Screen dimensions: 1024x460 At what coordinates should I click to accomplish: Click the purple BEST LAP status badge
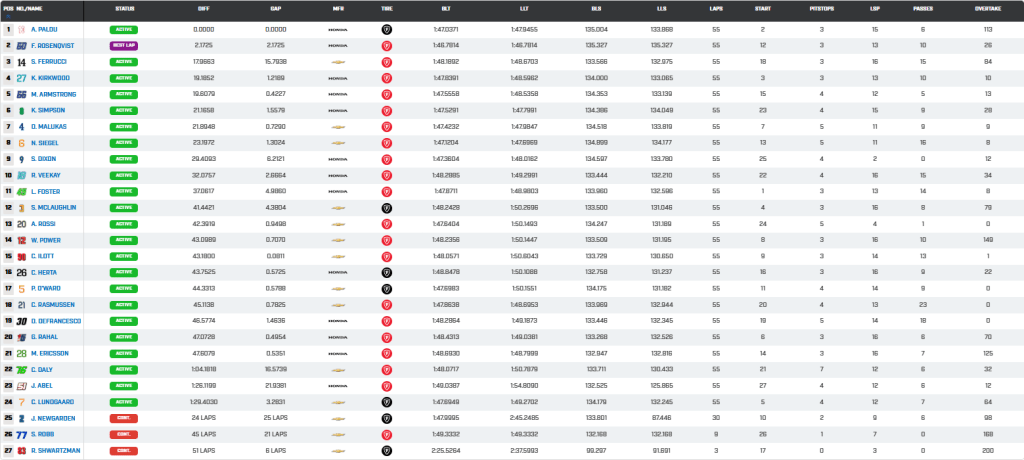[x=123, y=46]
